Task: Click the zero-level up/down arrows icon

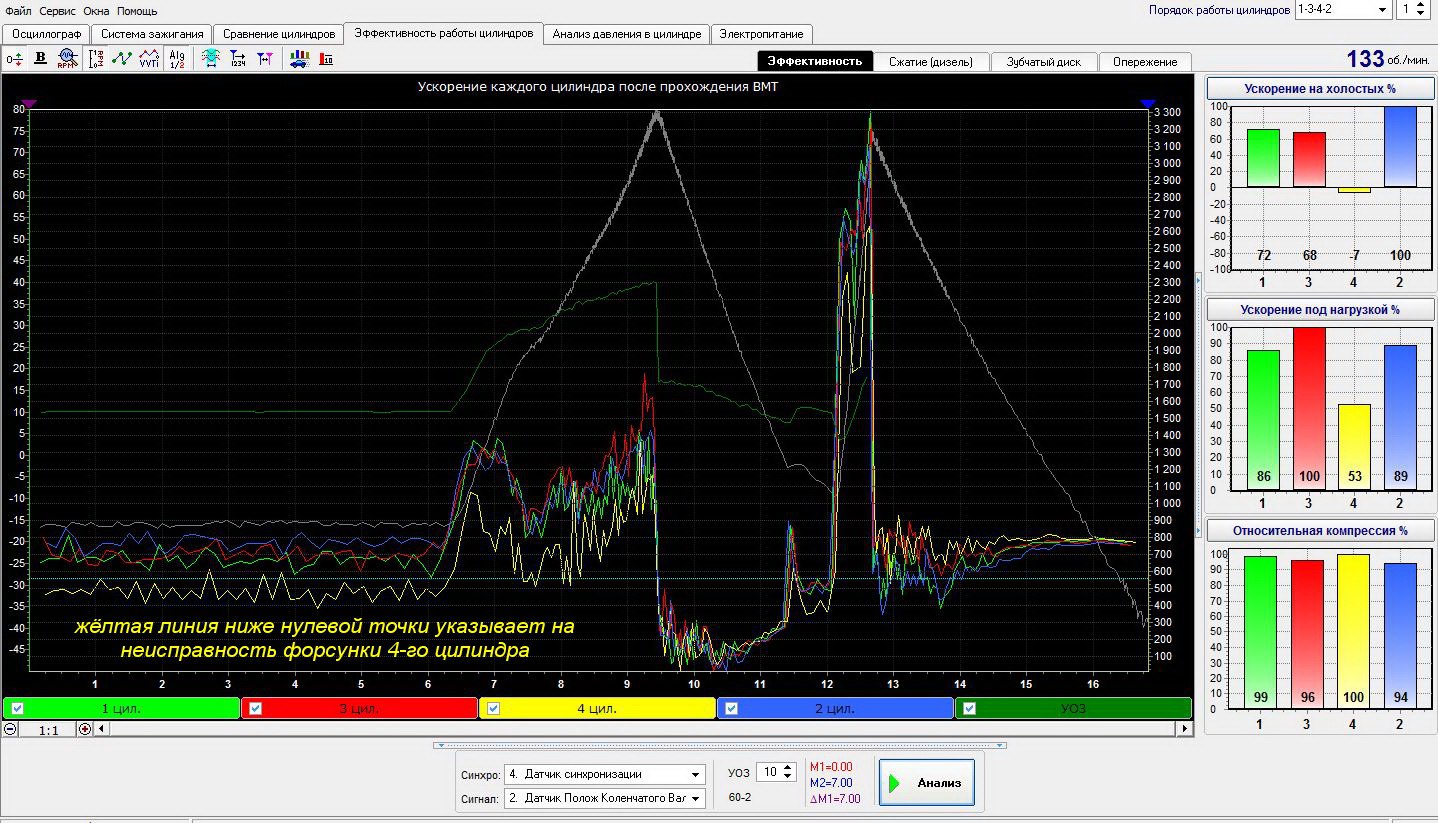Action: tap(14, 59)
